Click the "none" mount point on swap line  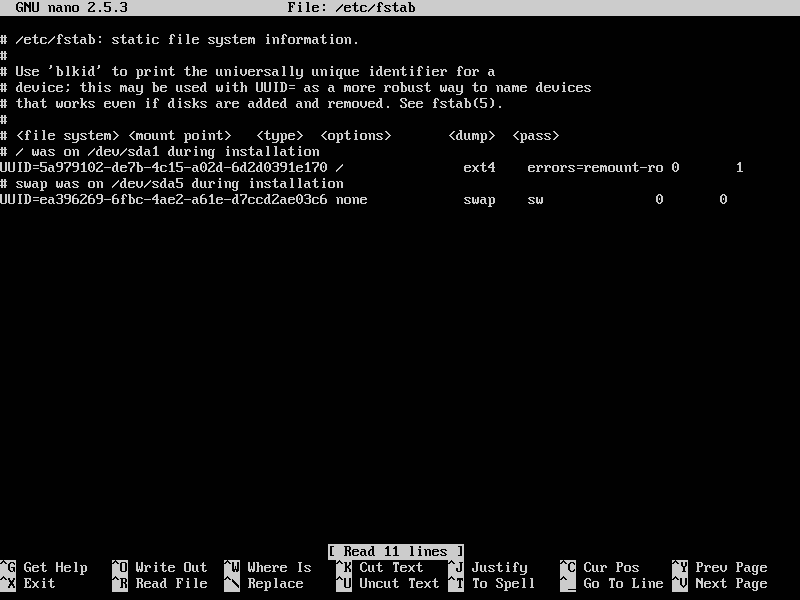(352, 199)
